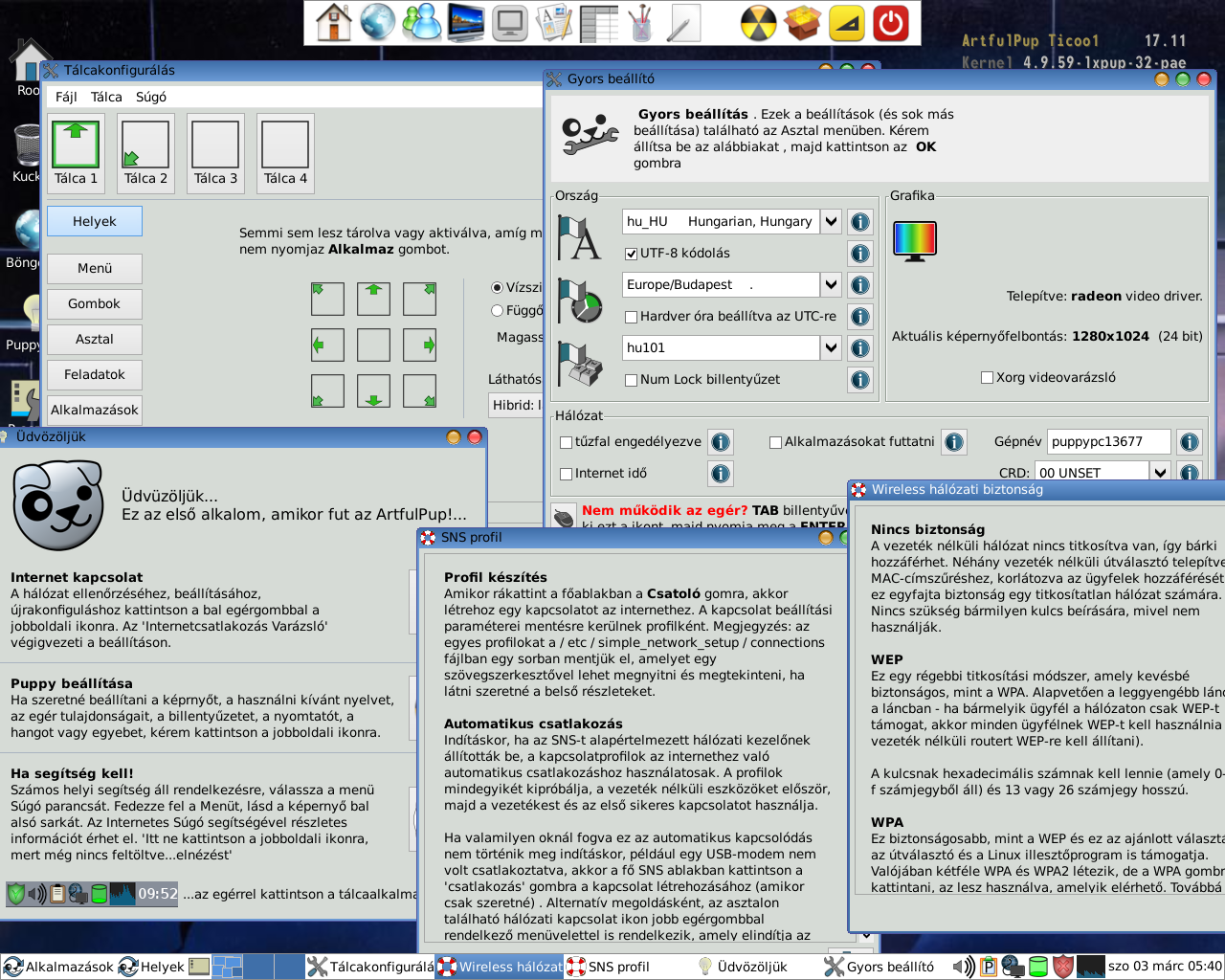Open Alkalmazások menu on bottom taskbar

(58, 967)
